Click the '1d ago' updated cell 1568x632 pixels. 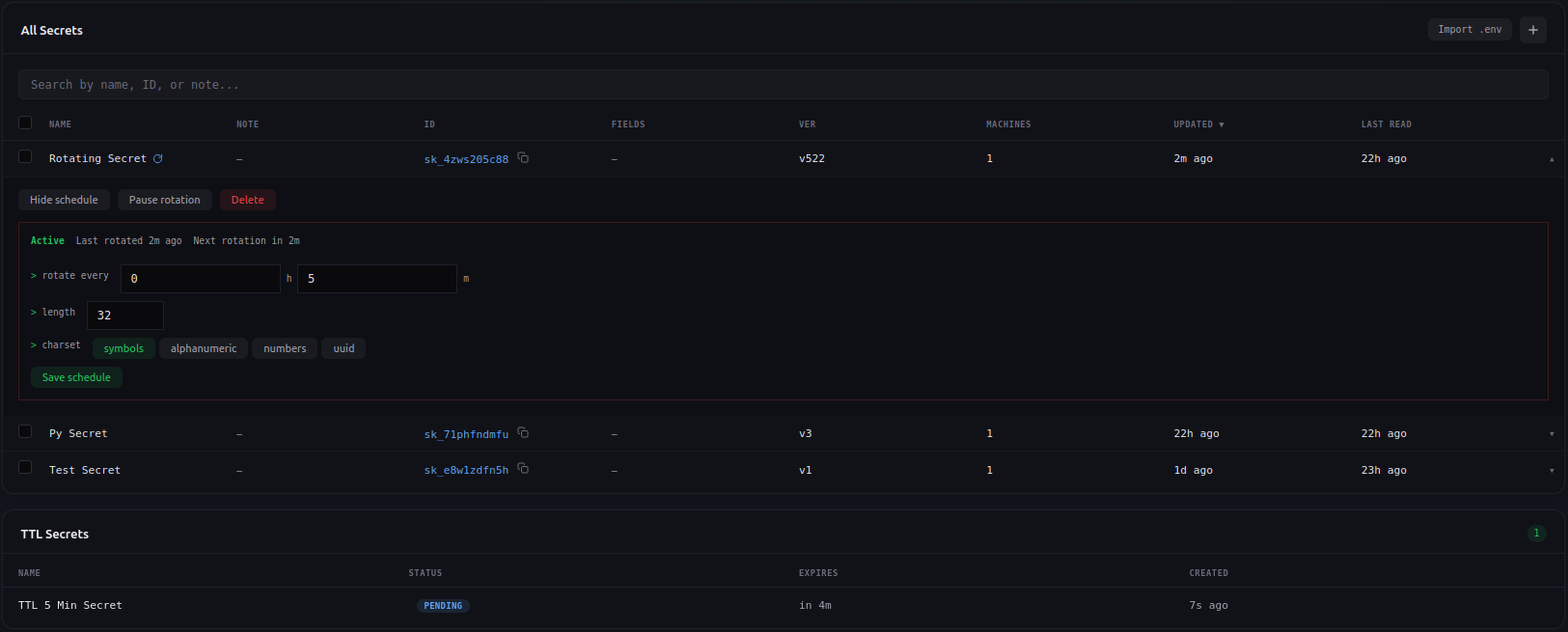pos(1193,470)
